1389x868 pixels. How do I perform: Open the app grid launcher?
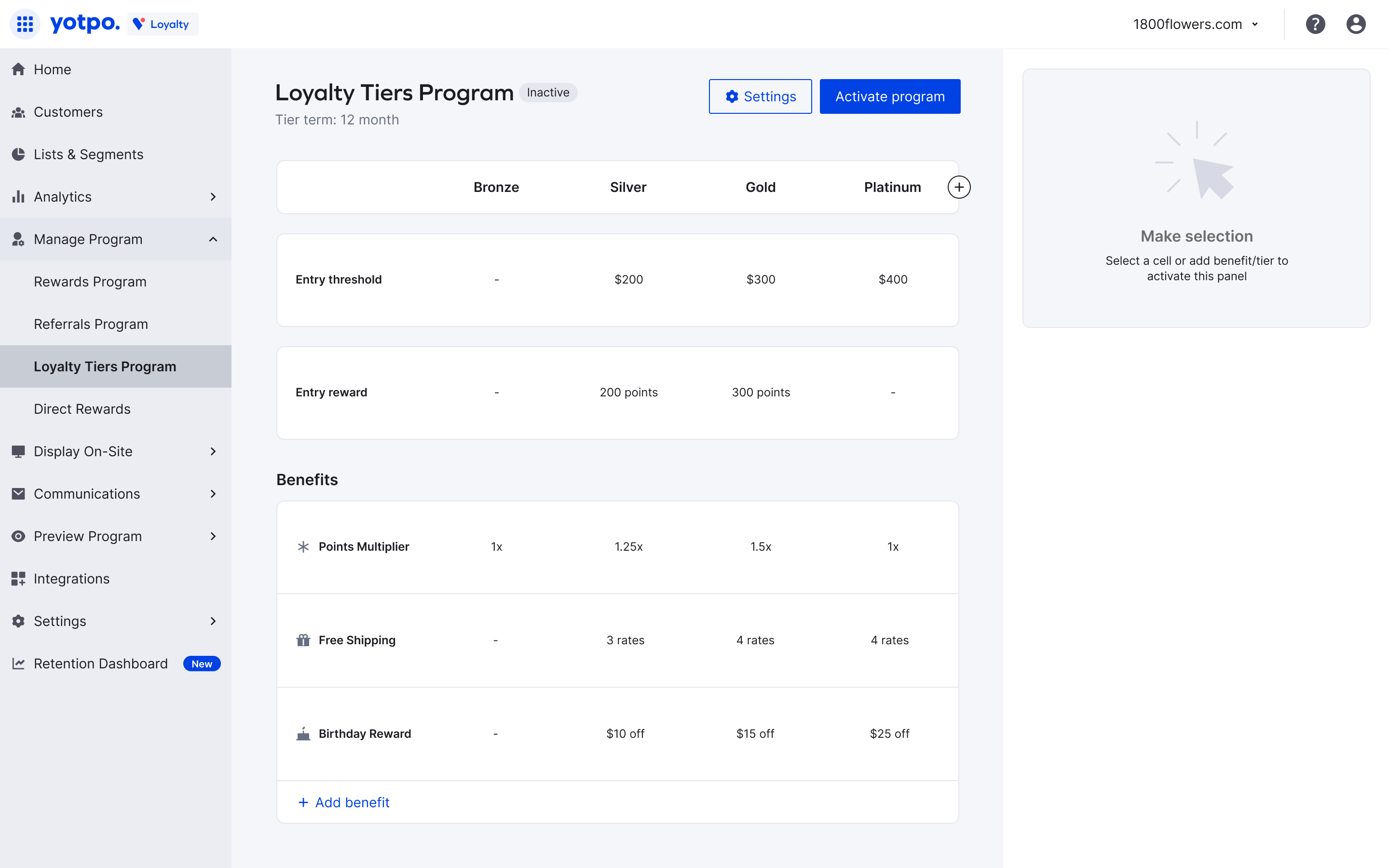tap(25, 24)
